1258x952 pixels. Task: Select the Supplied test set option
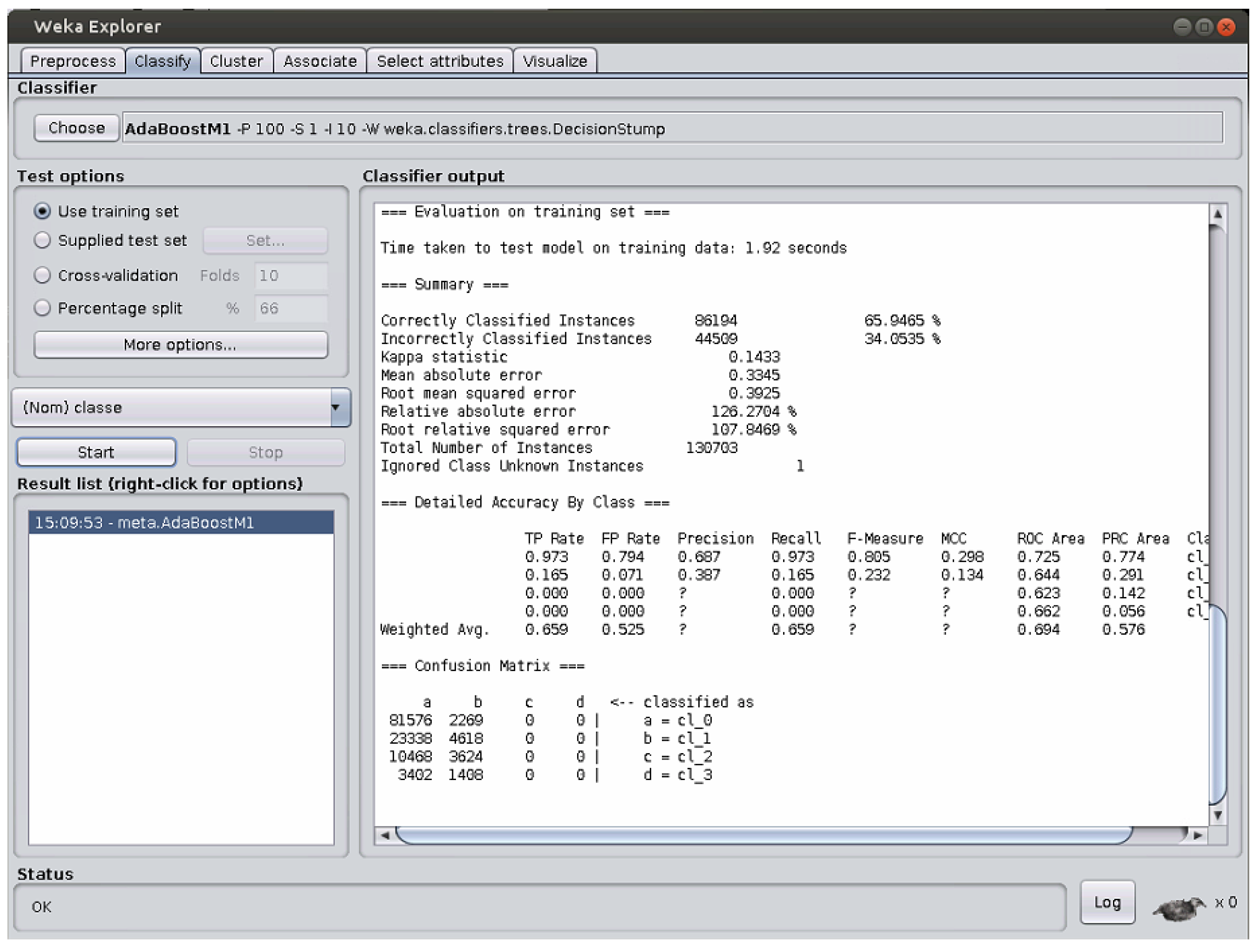coord(42,240)
